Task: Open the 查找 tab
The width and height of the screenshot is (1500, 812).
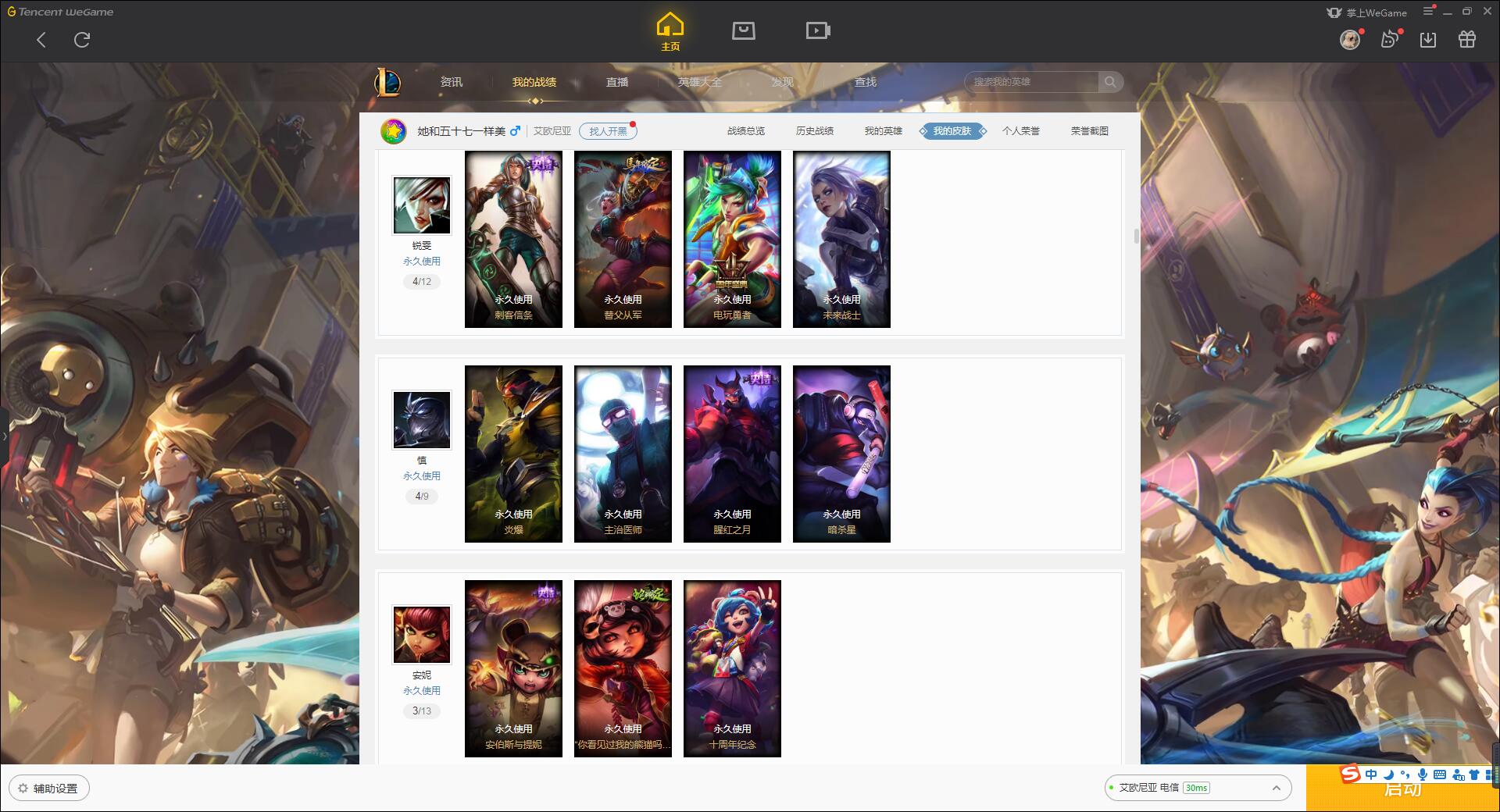Action: (x=866, y=82)
